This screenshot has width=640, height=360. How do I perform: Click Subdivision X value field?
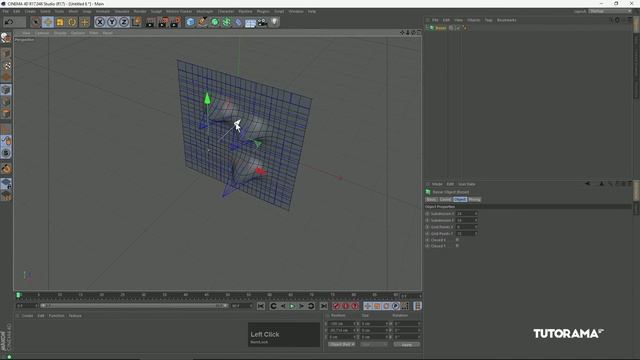pyautogui.click(x=466, y=213)
